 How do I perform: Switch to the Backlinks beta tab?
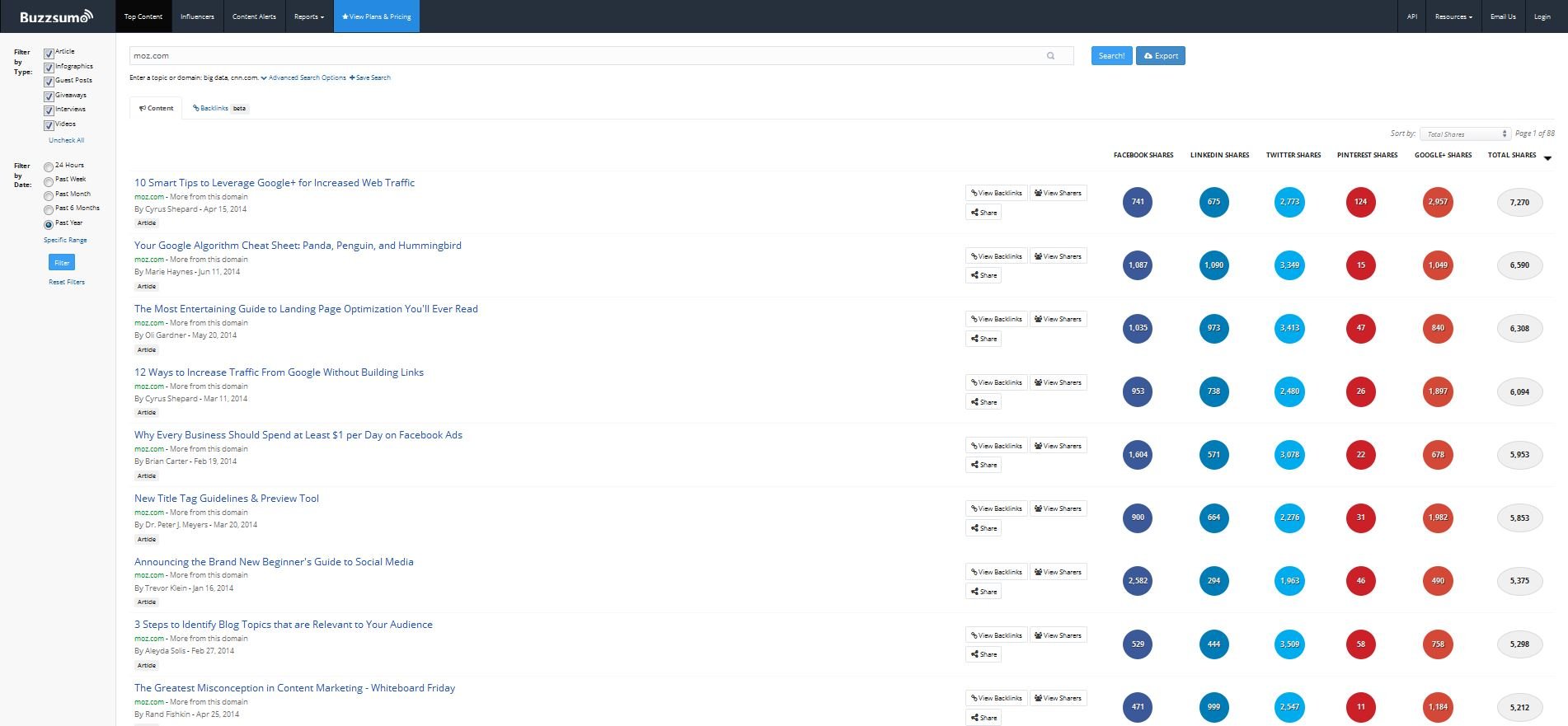tap(218, 108)
